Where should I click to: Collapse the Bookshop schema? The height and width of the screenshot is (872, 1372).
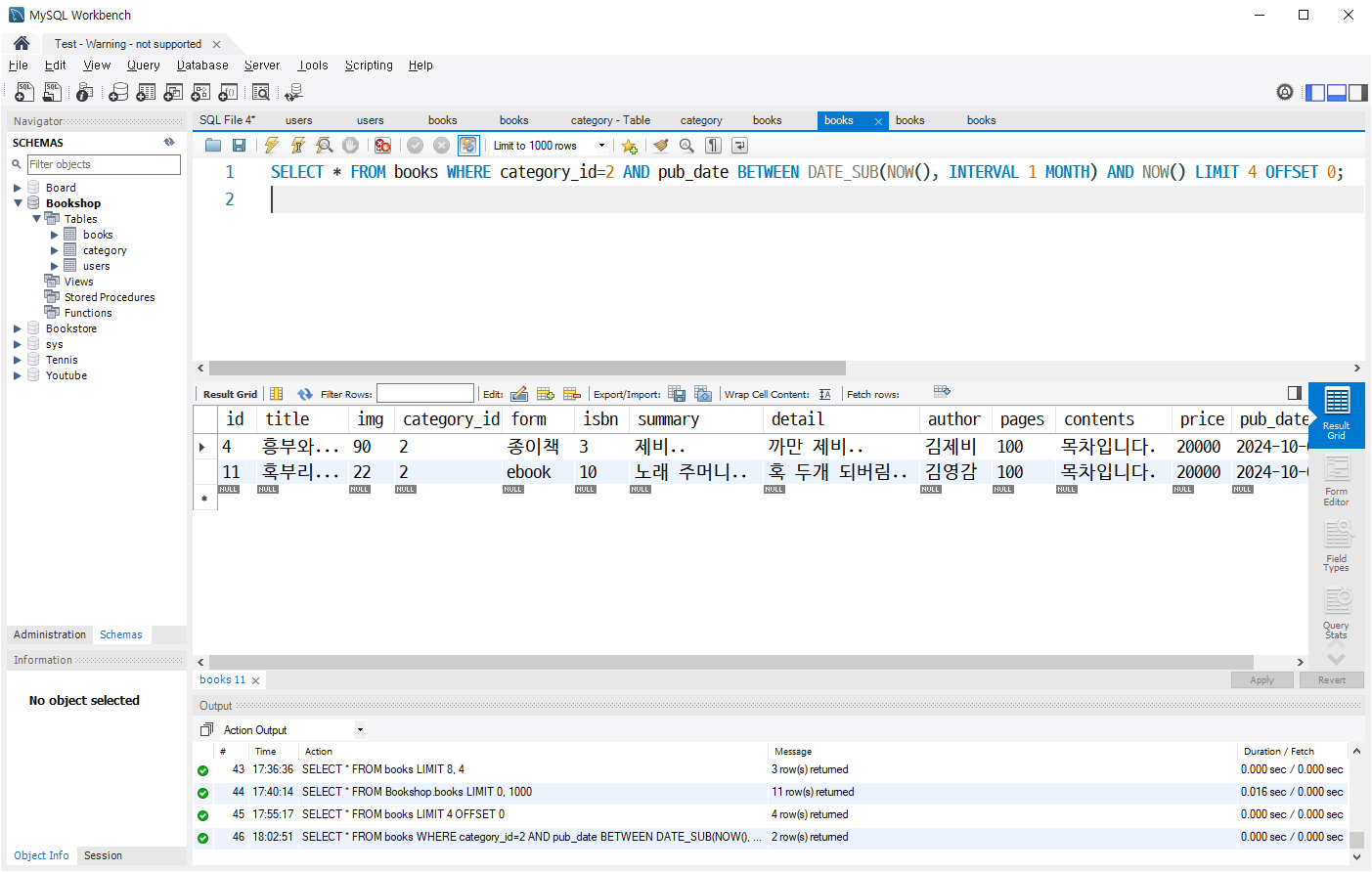18,203
